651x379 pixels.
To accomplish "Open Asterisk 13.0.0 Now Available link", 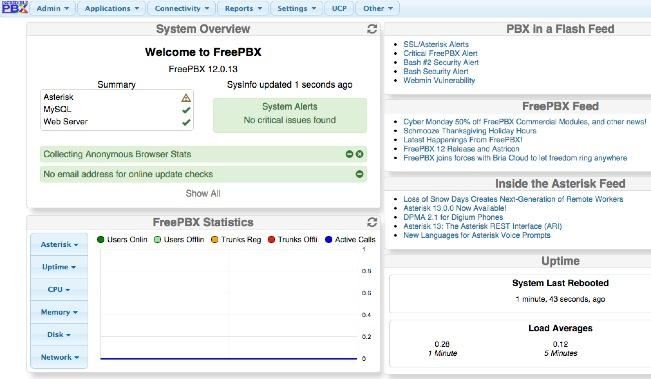I will coord(455,208).
